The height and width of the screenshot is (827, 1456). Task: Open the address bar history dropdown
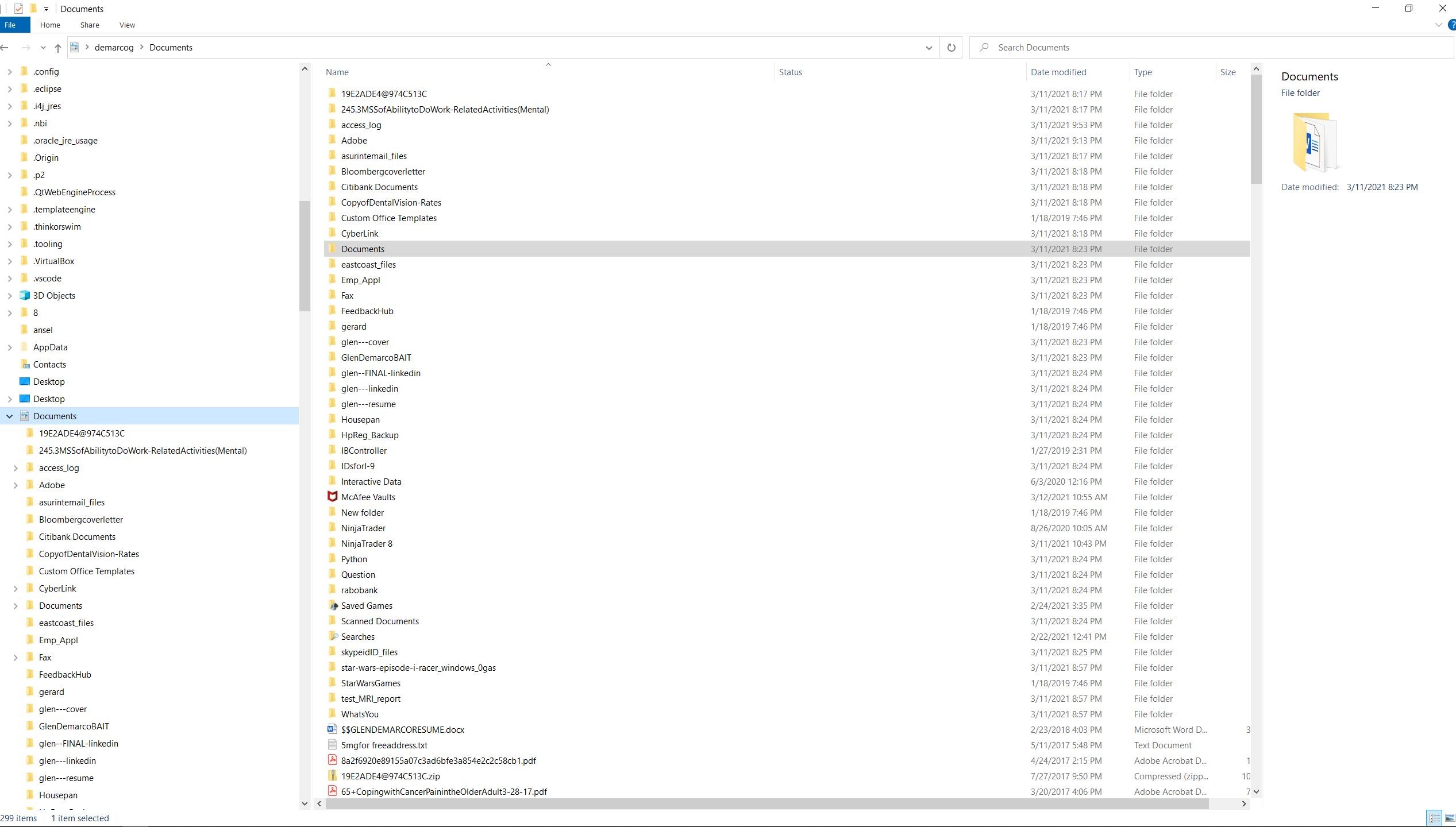click(929, 48)
